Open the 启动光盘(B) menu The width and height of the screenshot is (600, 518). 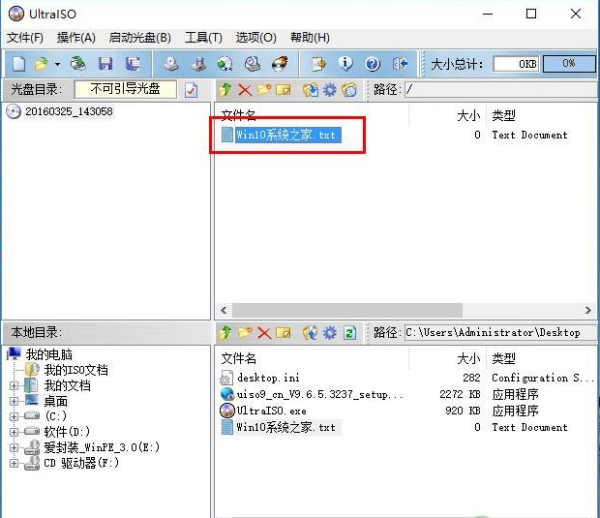(x=140, y=37)
